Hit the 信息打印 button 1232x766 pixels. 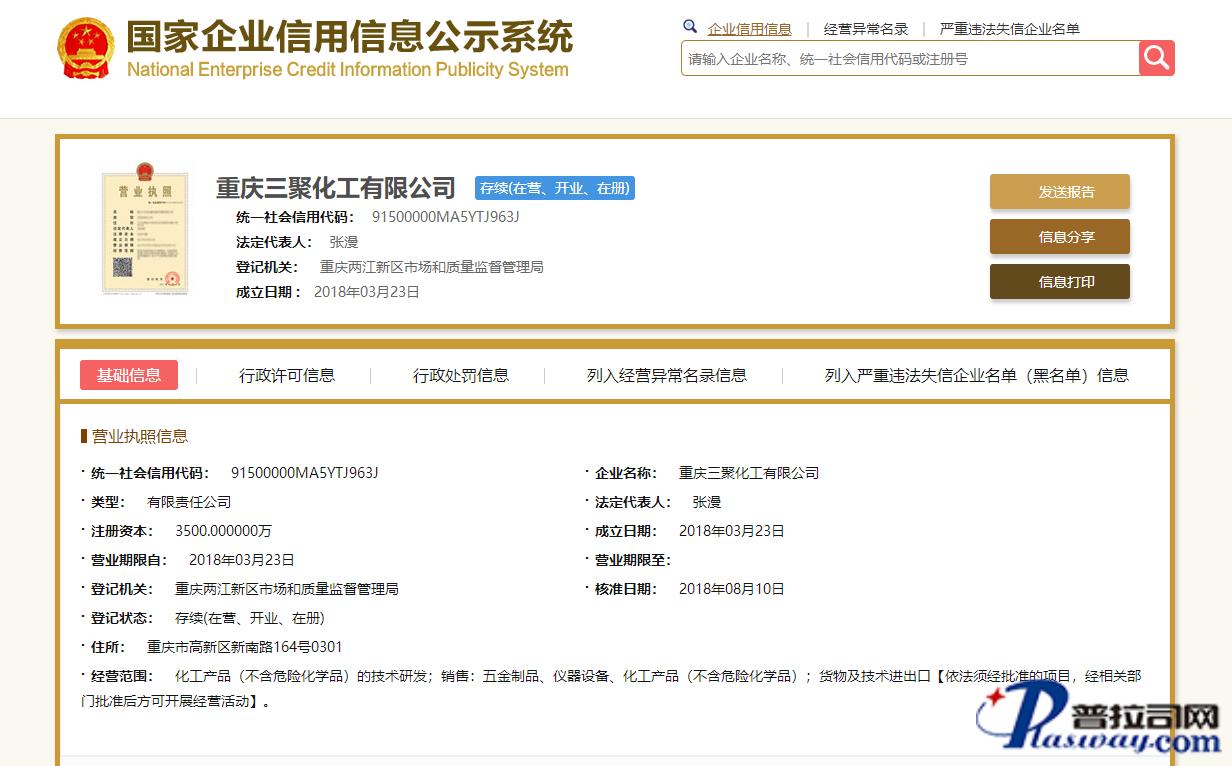pos(1059,282)
